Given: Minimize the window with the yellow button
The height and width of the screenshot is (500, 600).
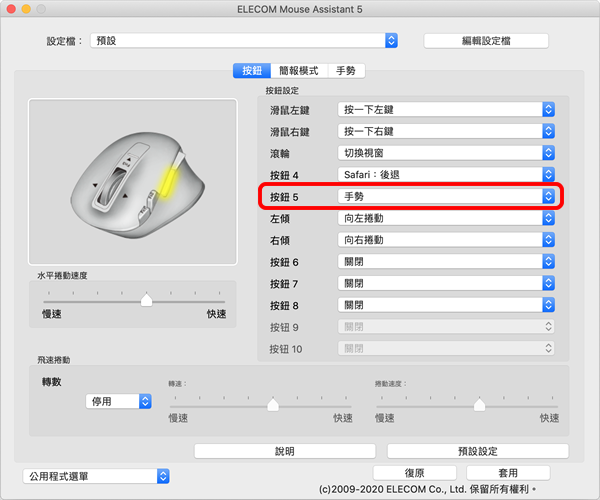Looking at the screenshot, I should pos(26,9).
